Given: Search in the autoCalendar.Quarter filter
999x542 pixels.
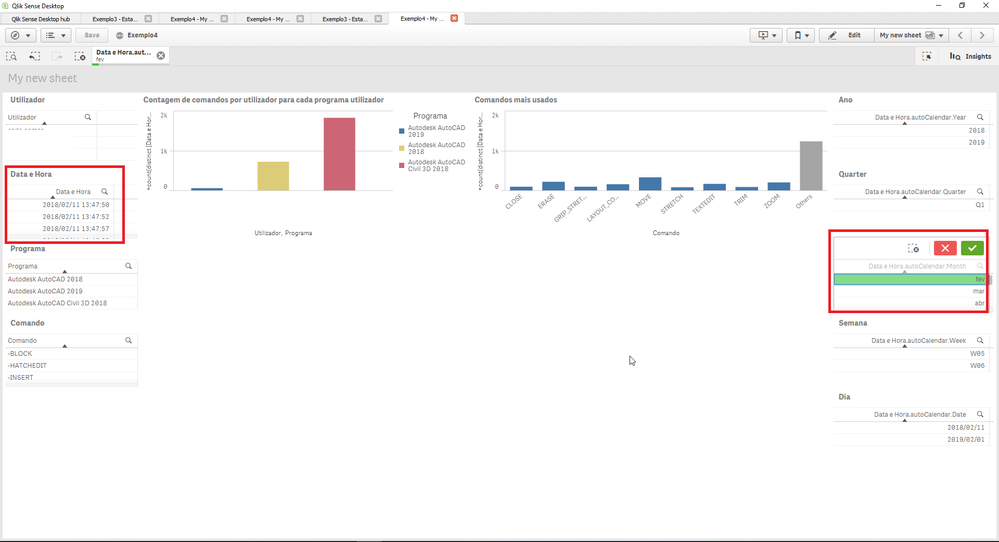Looking at the screenshot, I should click(981, 192).
